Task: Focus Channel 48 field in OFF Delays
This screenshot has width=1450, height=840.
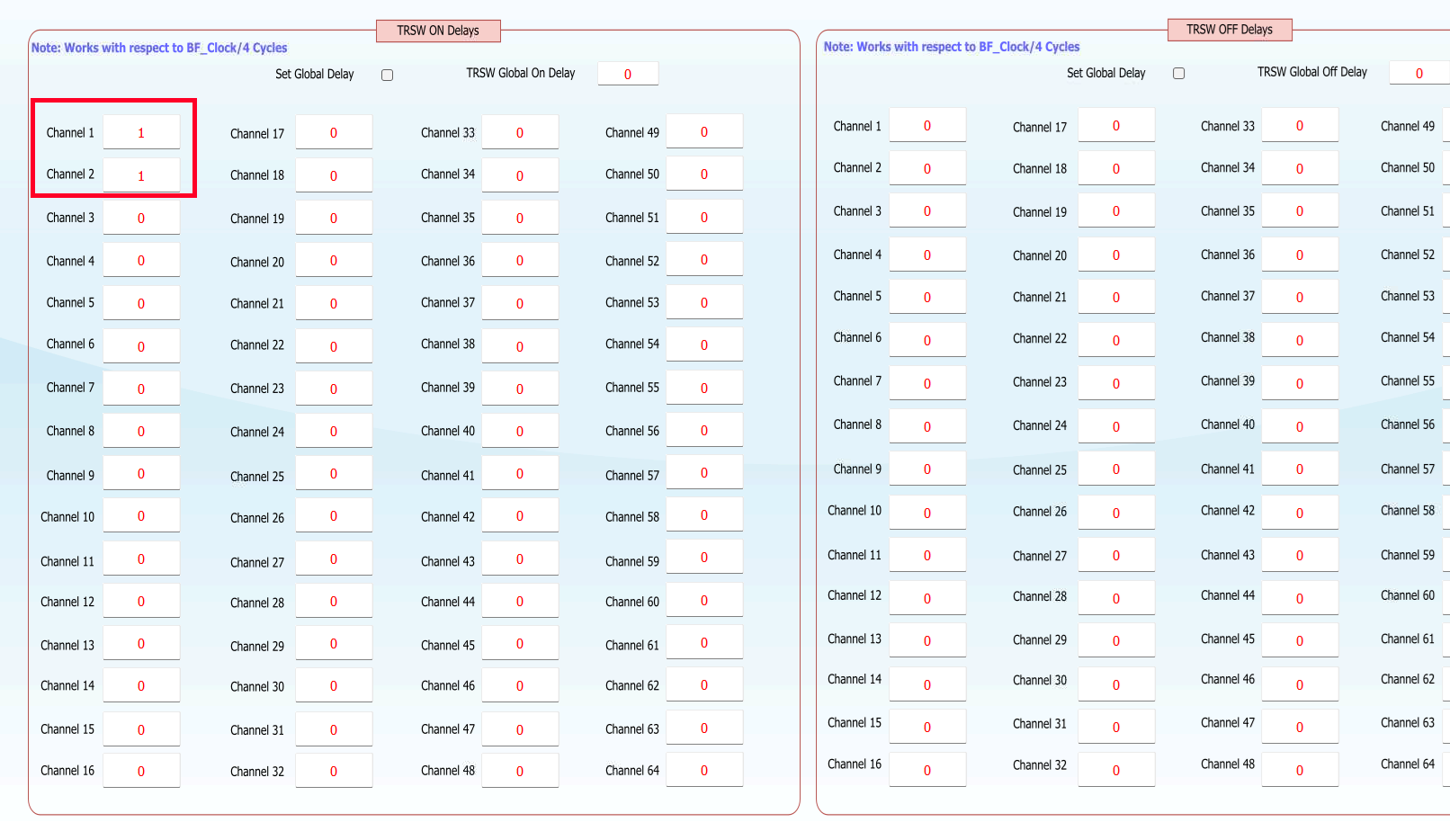Action: click(1300, 770)
